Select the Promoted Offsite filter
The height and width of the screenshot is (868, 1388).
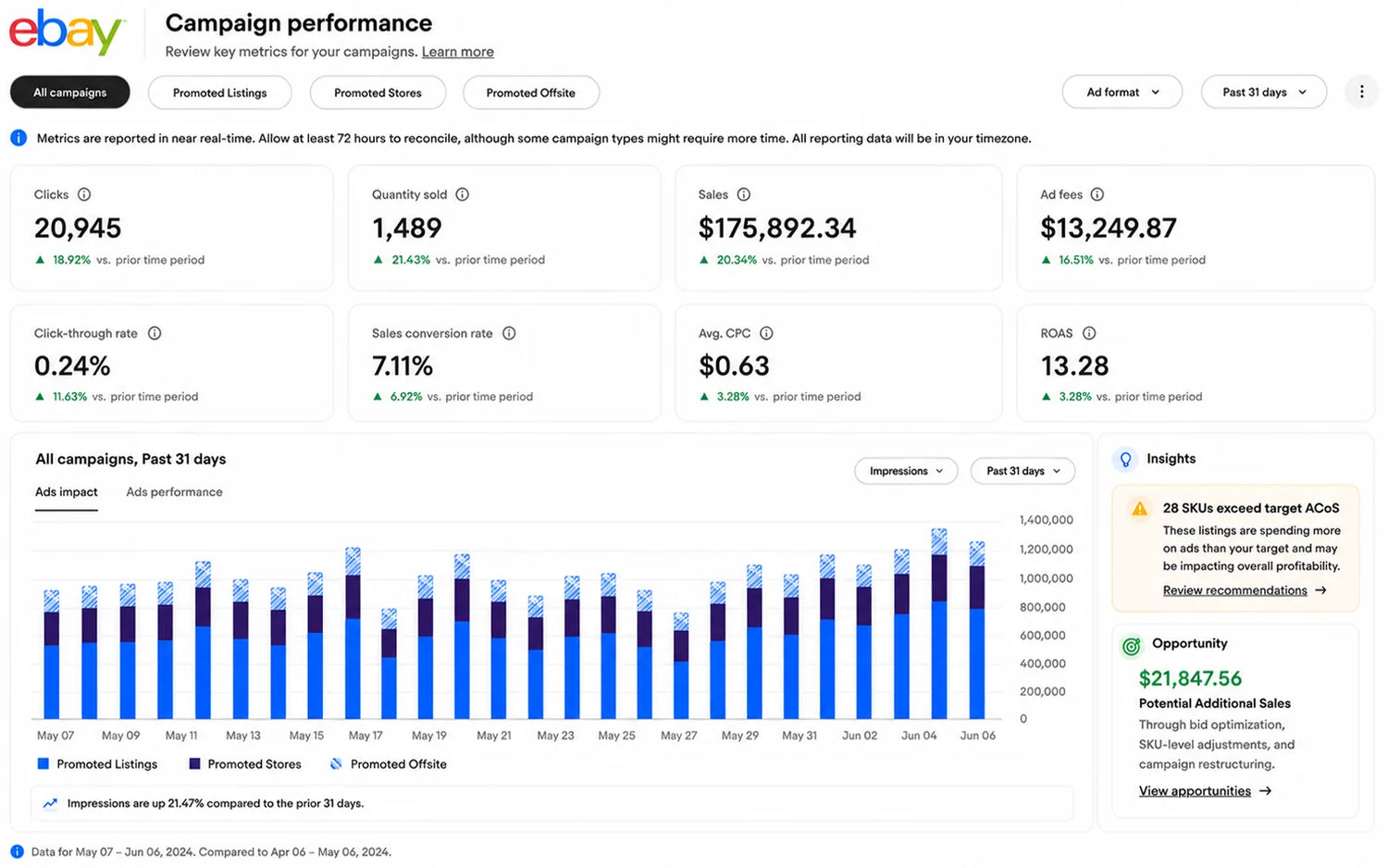coord(531,93)
